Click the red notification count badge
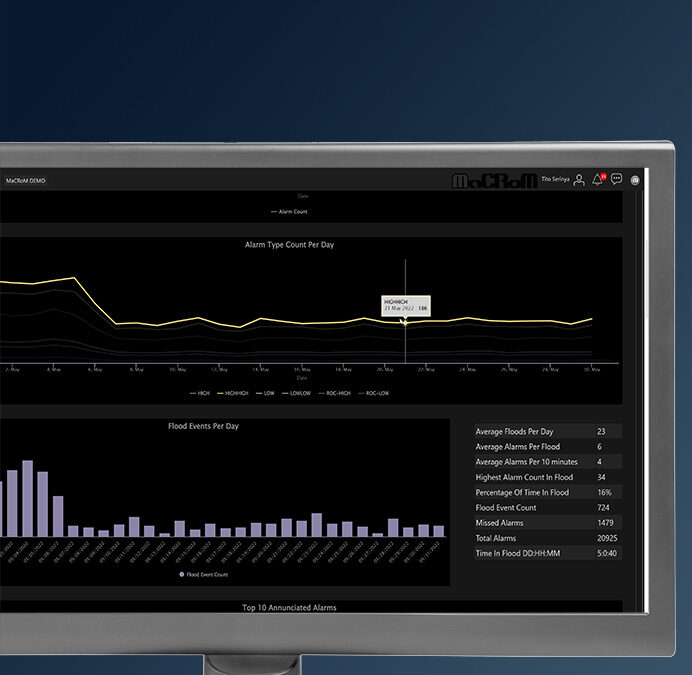The height and width of the screenshot is (675, 692). coord(603,176)
